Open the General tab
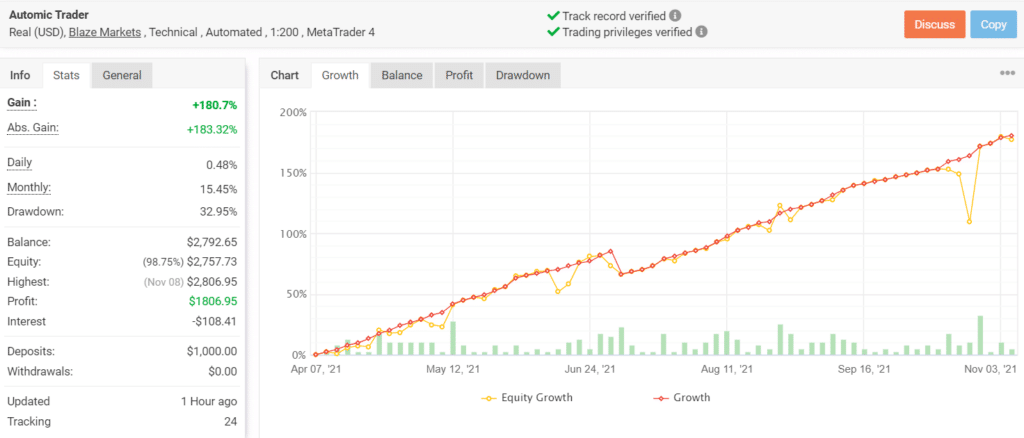This screenshot has height=438, width=1024. coord(122,75)
